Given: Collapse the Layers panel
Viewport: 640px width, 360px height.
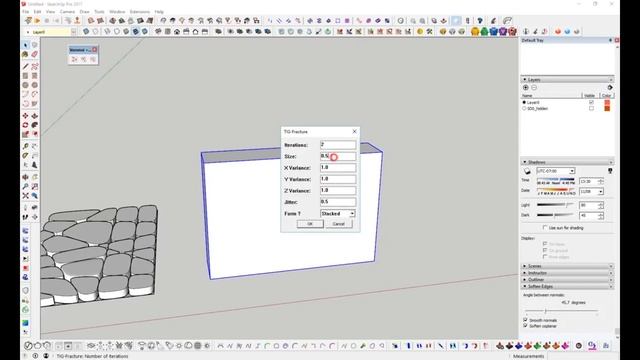Looking at the screenshot, I should 567,80.
